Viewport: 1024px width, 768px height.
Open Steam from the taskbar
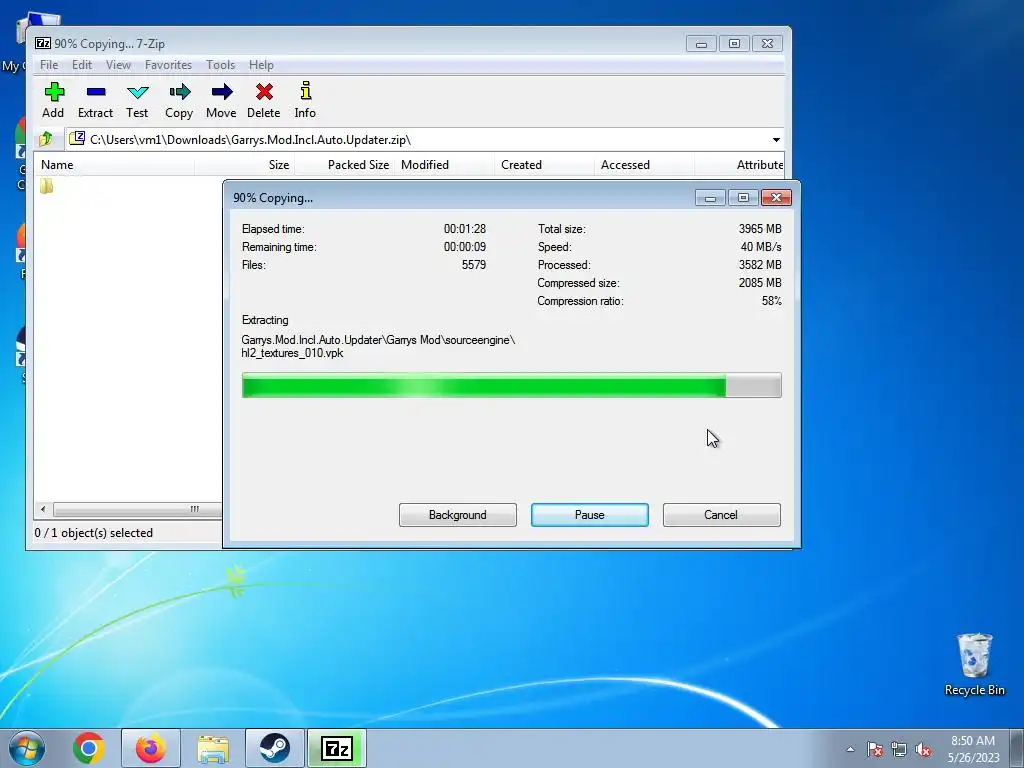point(274,748)
